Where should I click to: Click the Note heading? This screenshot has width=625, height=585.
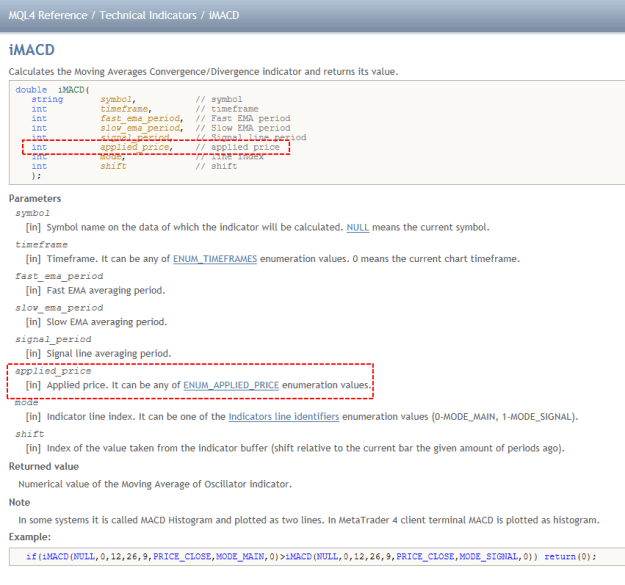coord(20,503)
